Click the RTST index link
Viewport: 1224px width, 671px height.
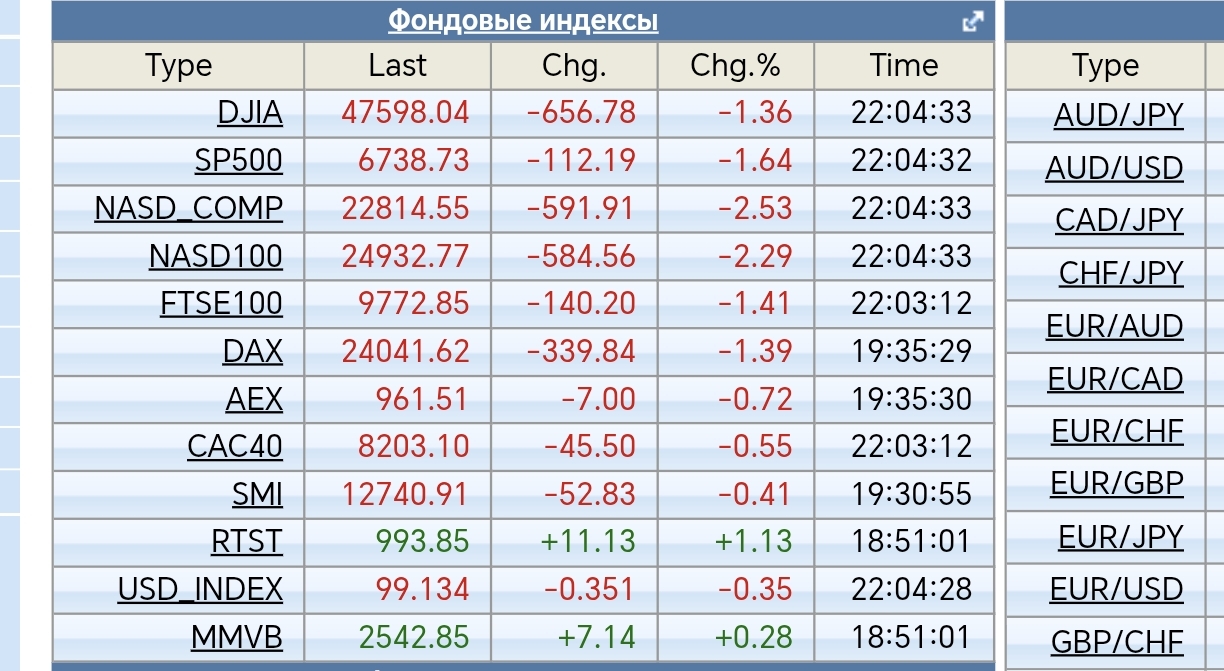(x=246, y=542)
